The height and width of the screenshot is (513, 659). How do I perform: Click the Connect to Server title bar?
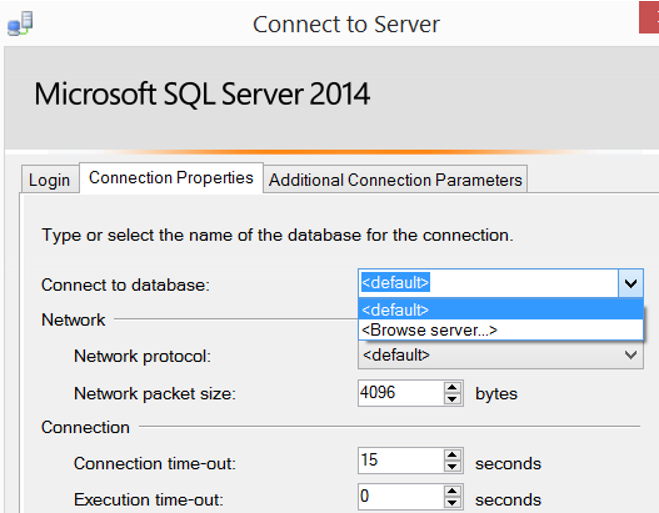pyautogui.click(x=346, y=24)
